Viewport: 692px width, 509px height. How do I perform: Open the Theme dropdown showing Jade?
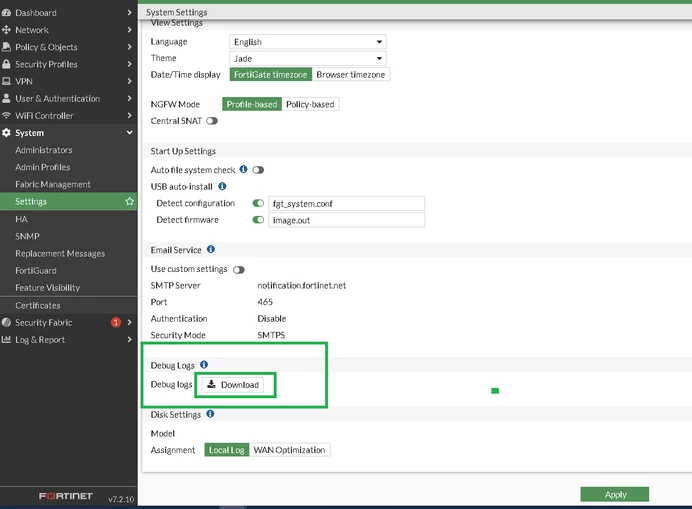308,58
